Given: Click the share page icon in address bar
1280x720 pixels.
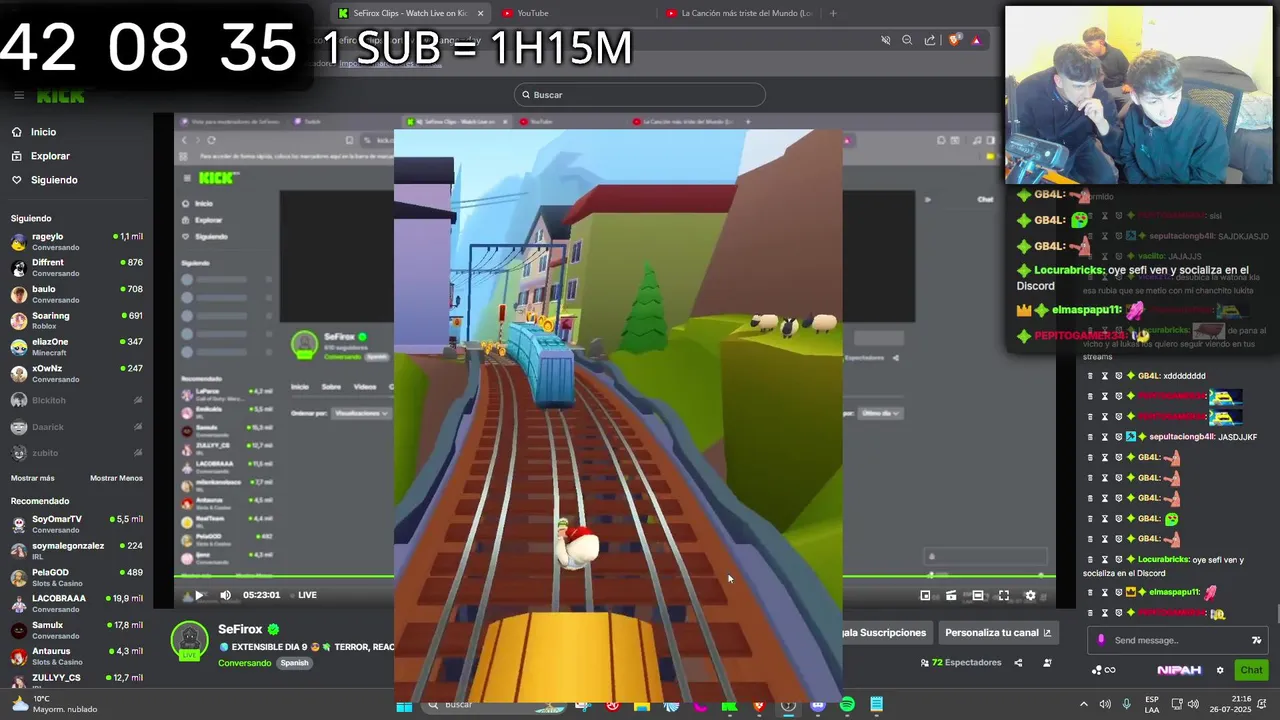Looking at the screenshot, I should click(930, 40).
